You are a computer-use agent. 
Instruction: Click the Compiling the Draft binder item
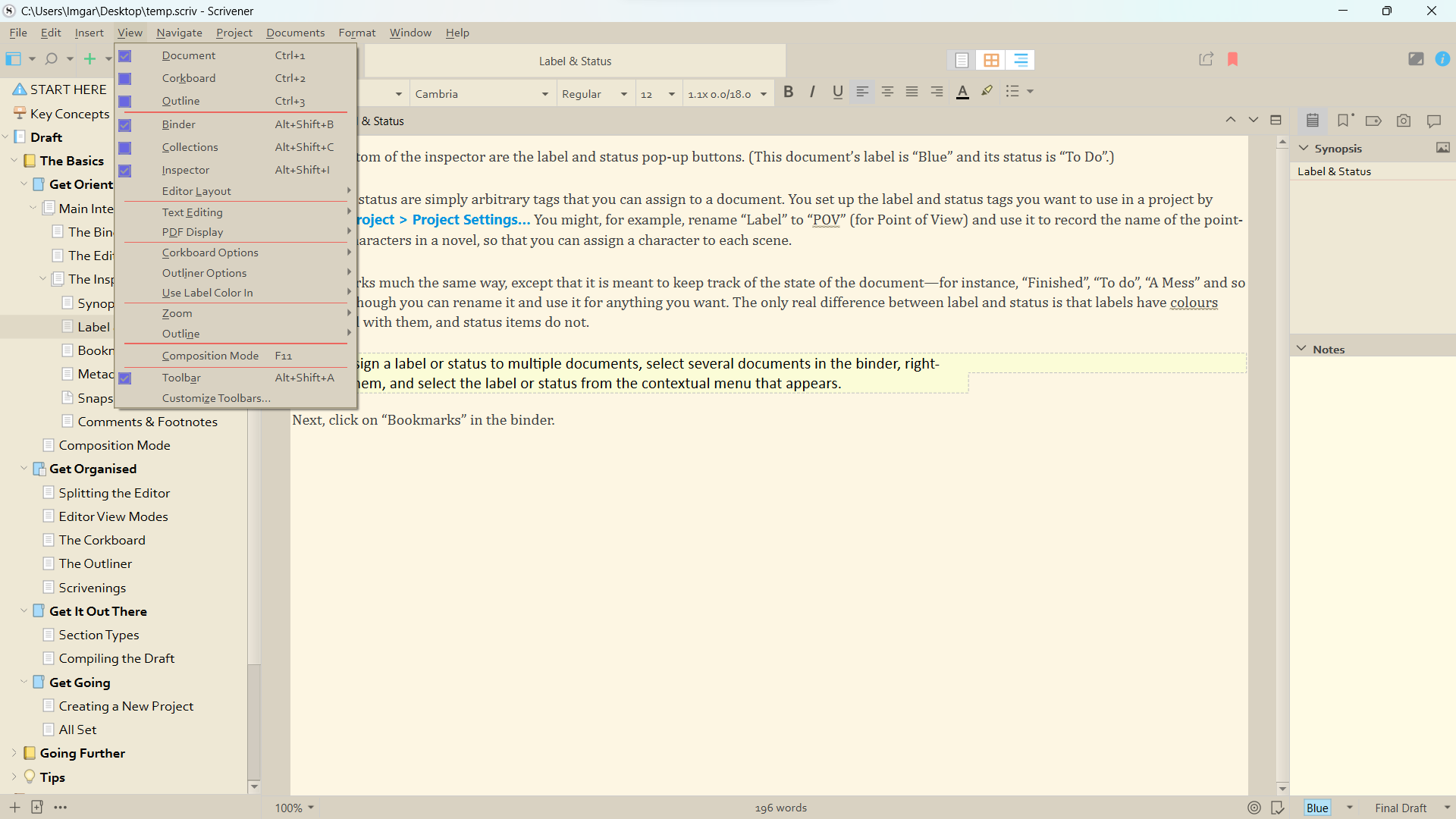(x=117, y=658)
